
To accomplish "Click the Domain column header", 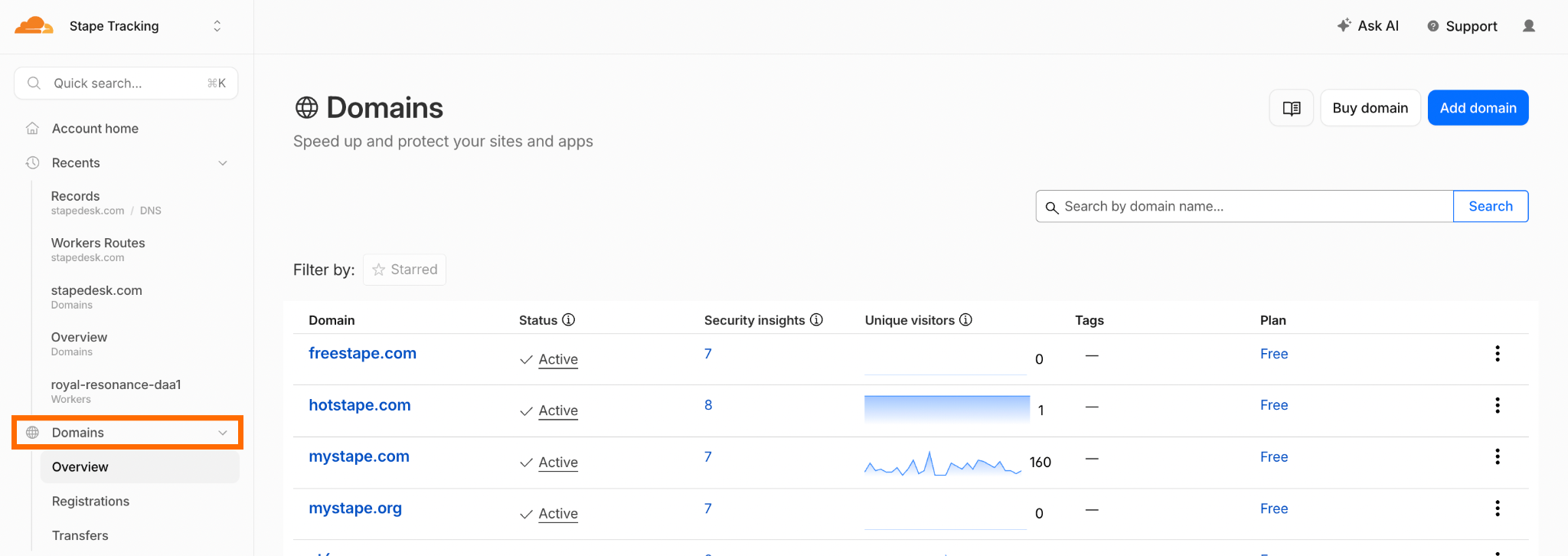I will (332, 320).
